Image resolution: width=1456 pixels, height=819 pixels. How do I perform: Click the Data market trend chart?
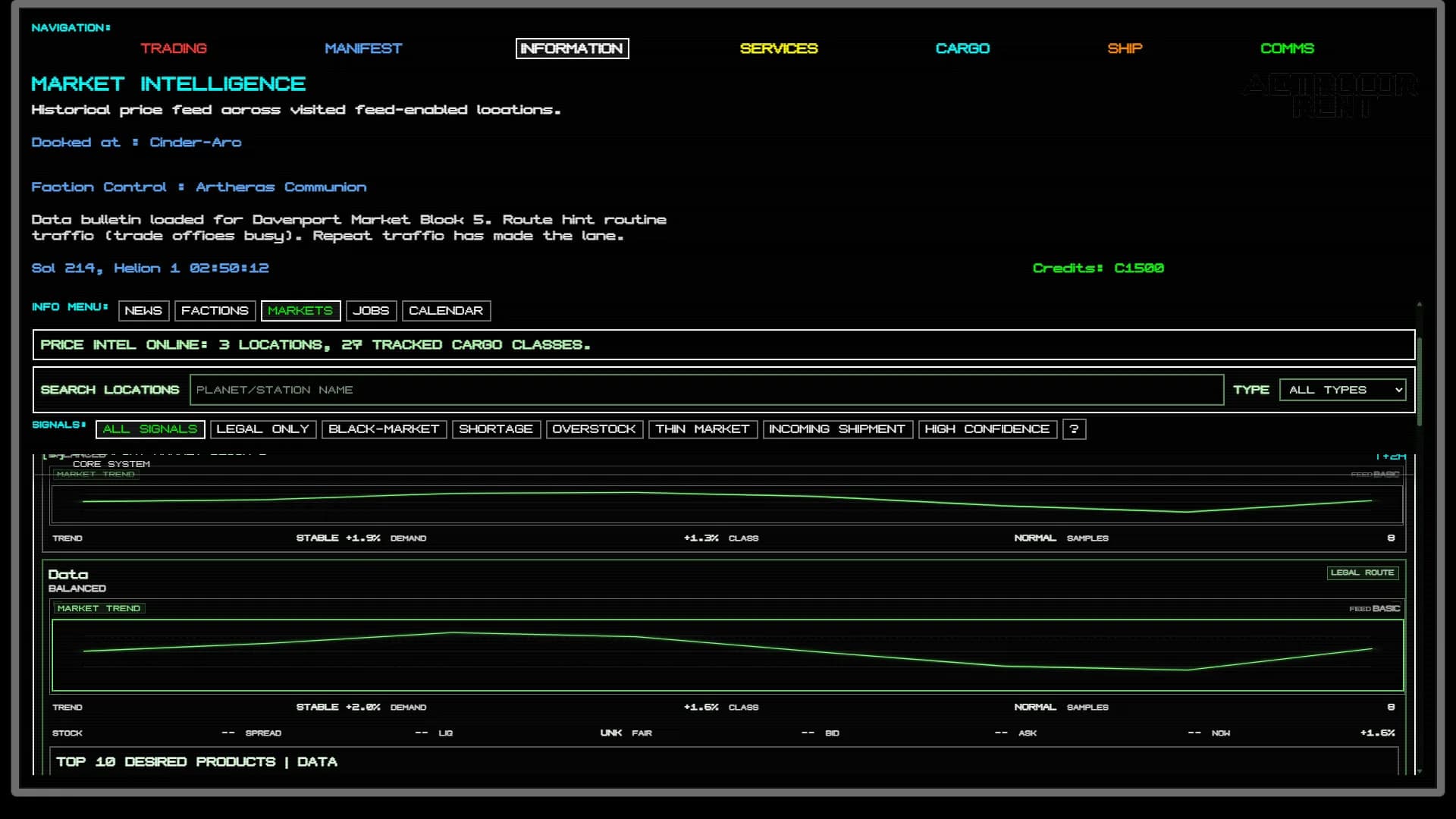pos(727,655)
